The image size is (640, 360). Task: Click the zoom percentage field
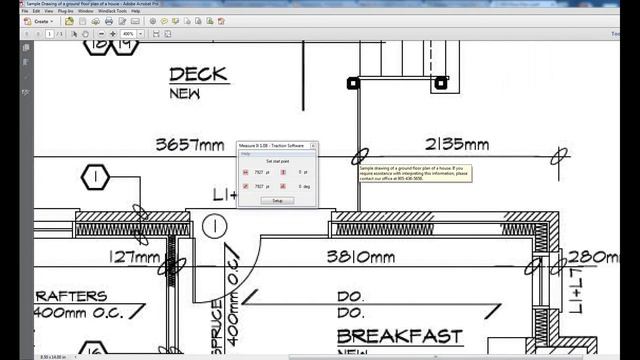click(x=129, y=34)
